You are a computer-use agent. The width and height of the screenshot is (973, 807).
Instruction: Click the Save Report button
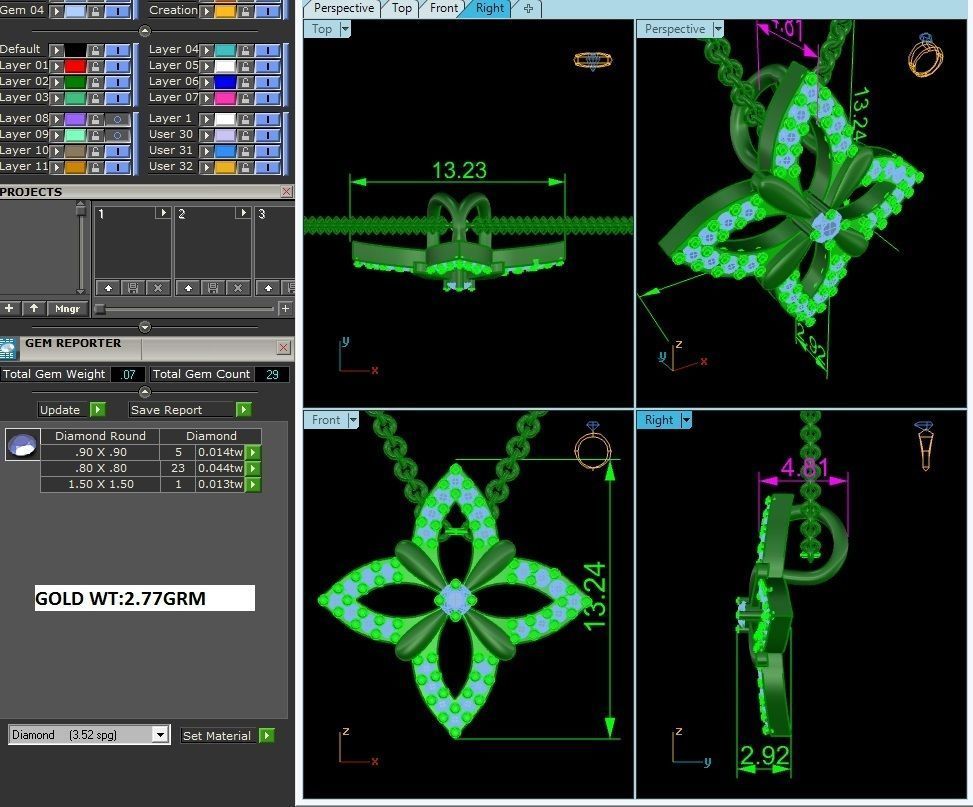click(181, 410)
